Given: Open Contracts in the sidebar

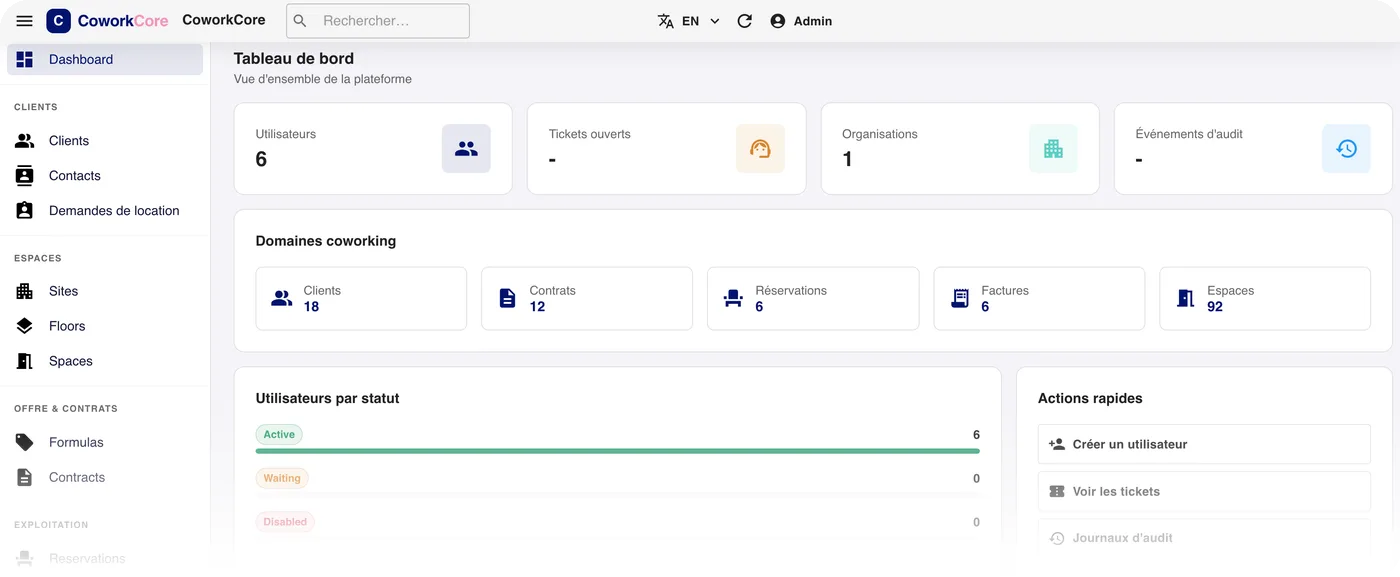Looking at the screenshot, I should (105, 477).
